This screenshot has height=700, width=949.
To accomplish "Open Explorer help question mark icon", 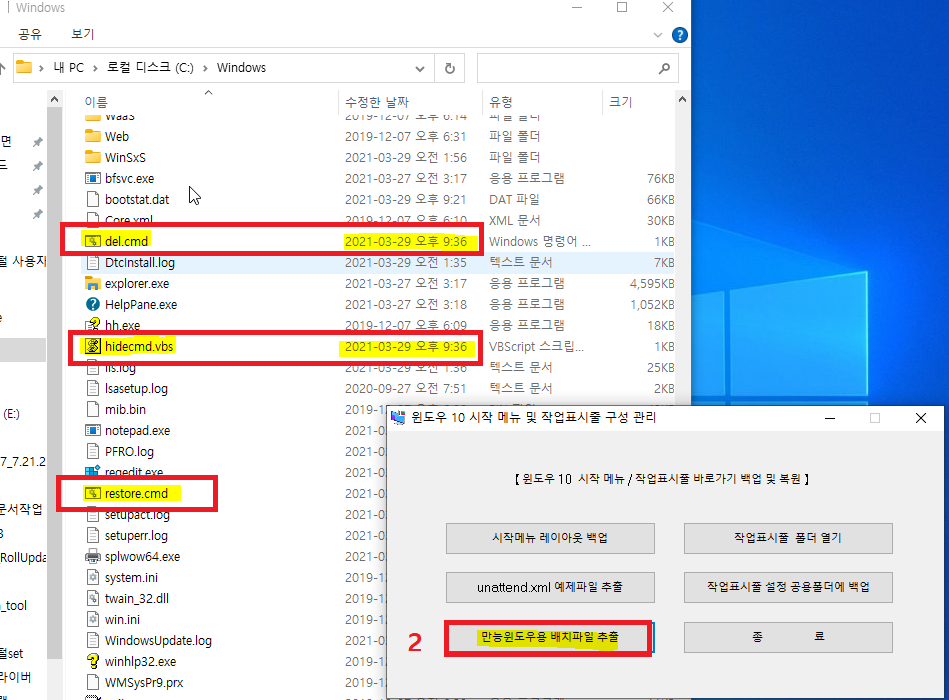I will pos(680,35).
